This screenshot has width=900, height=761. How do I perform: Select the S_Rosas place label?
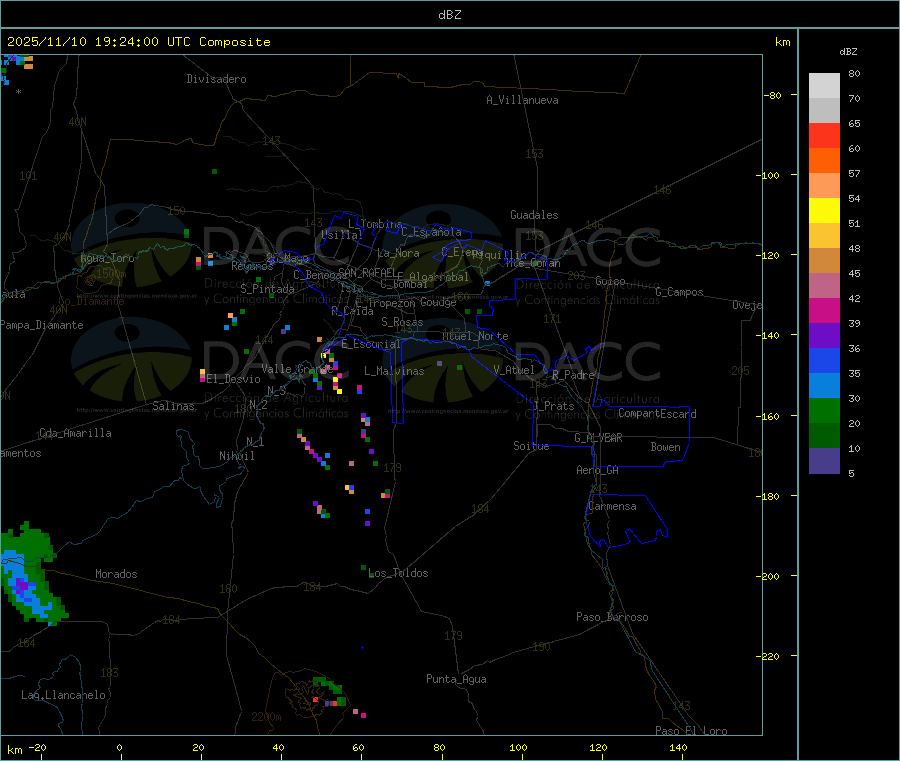coord(402,322)
